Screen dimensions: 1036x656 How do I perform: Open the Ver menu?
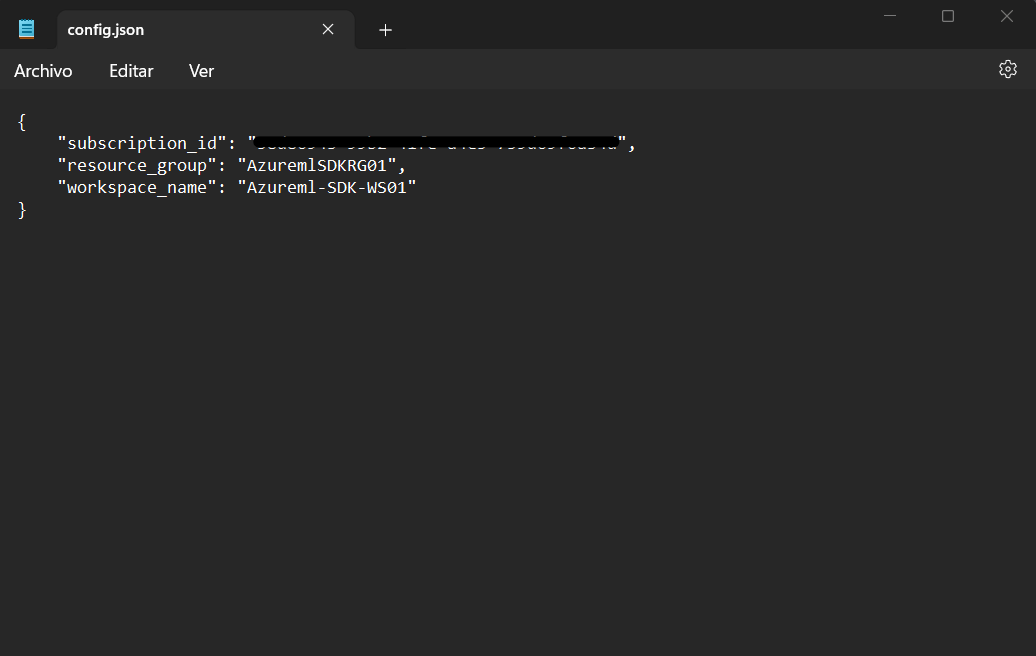coord(202,71)
